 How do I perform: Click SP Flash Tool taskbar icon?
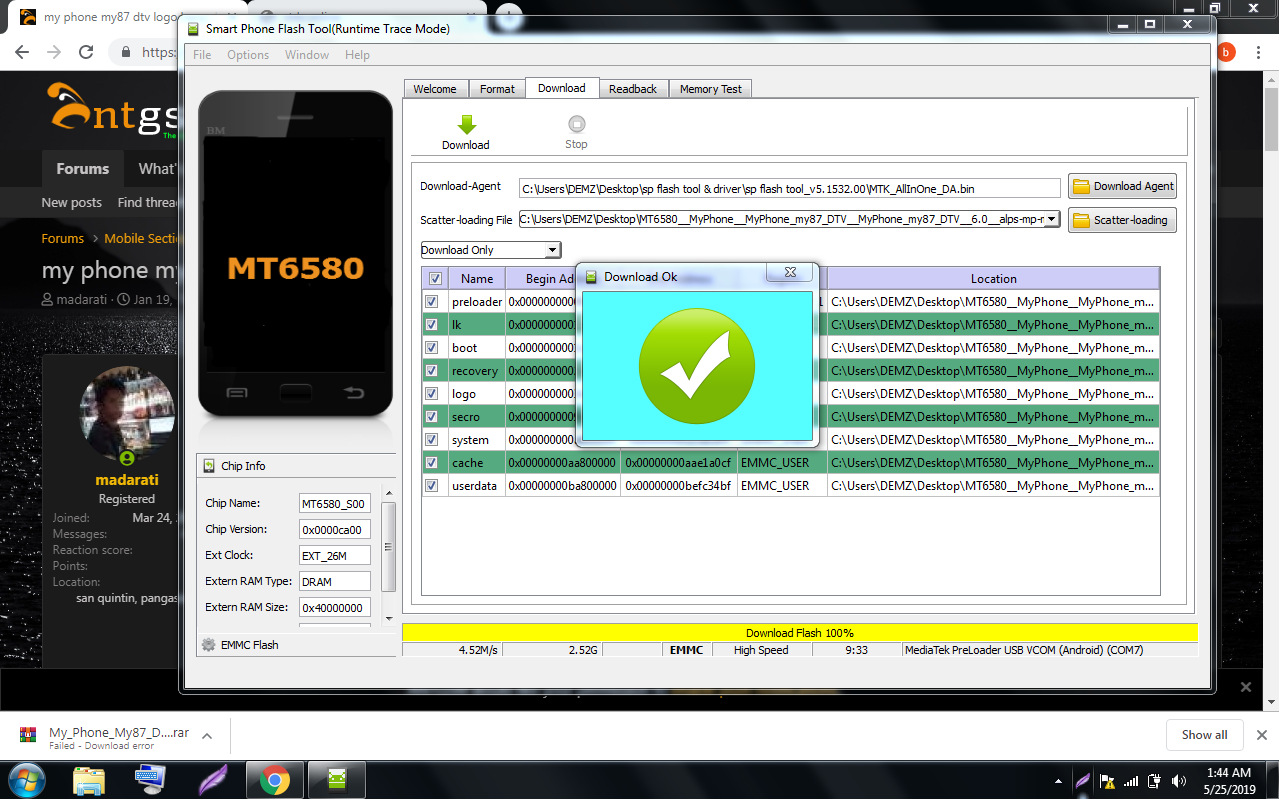[336, 779]
